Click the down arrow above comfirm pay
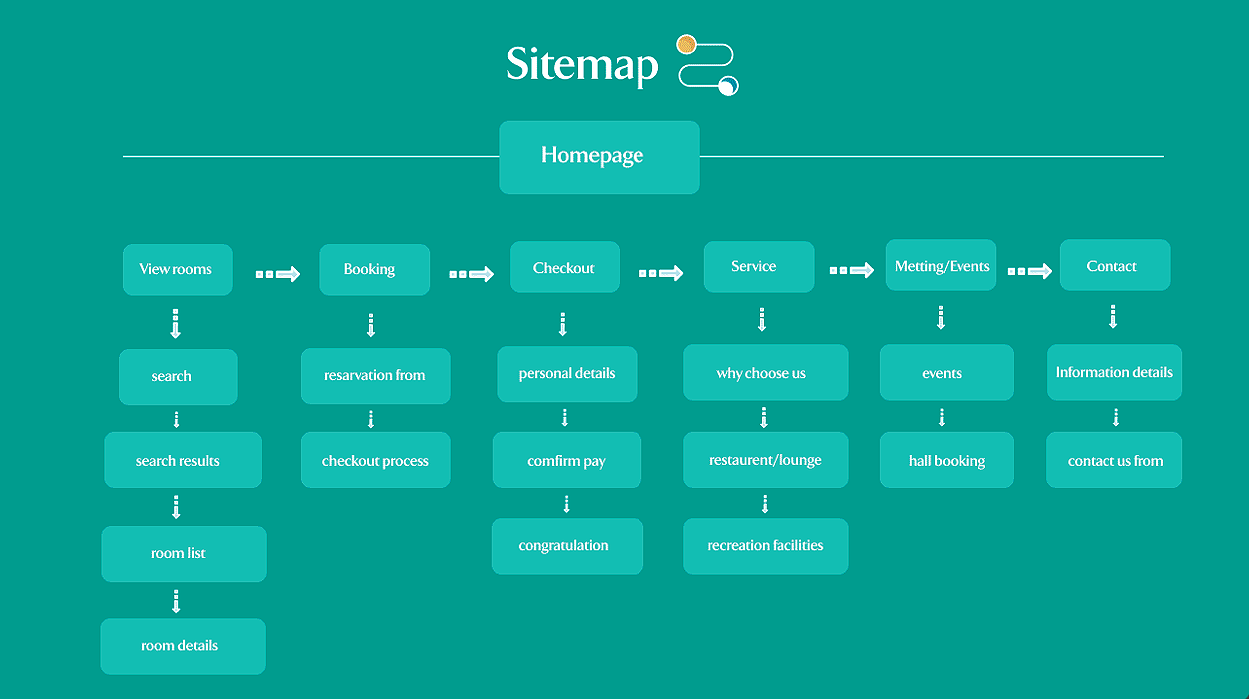The image size is (1249, 699). click(565, 417)
